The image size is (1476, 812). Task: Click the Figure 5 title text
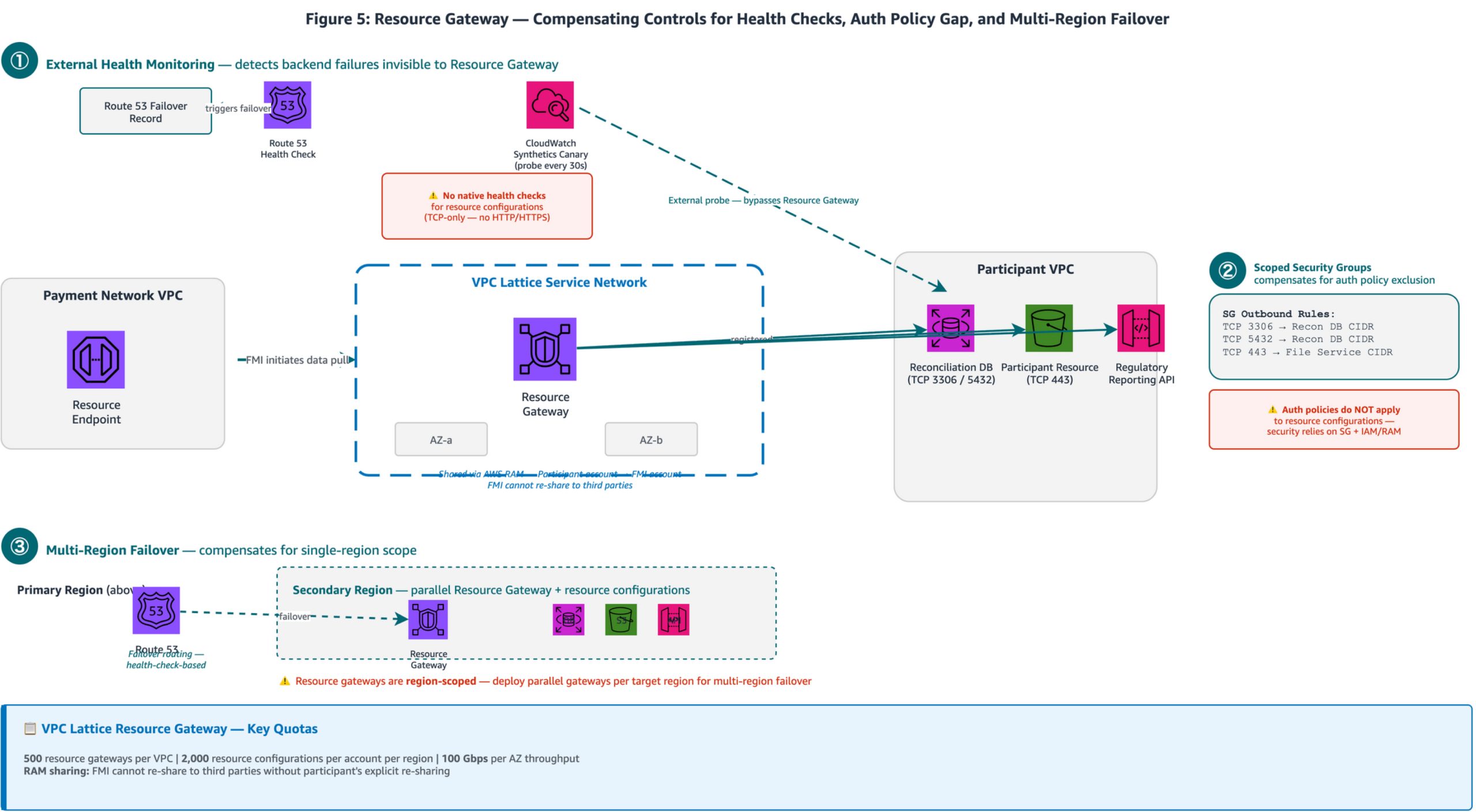click(737, 19)
